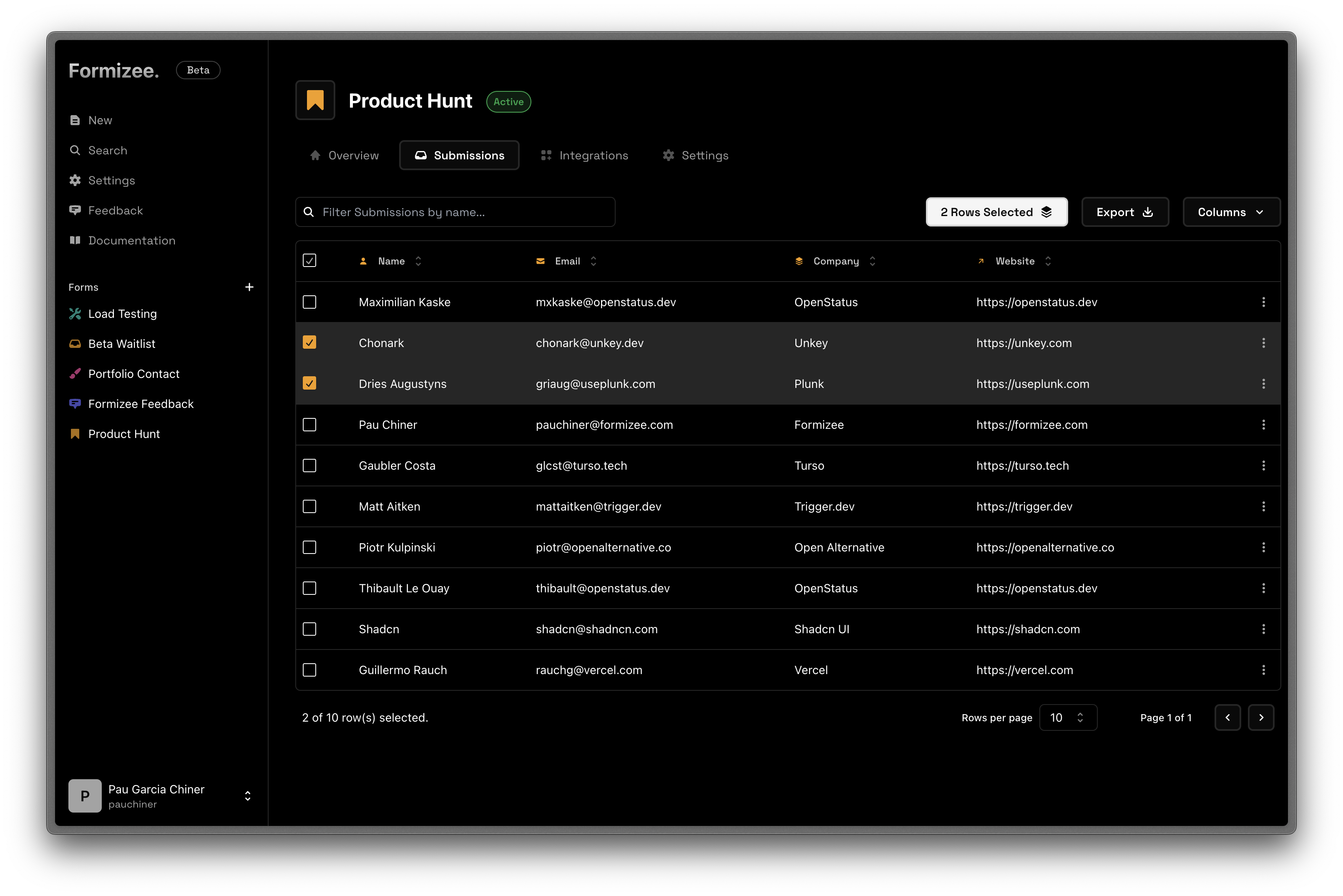Open the Columns dropdown
1343x896 pixels.
(x=1231, y=212)
